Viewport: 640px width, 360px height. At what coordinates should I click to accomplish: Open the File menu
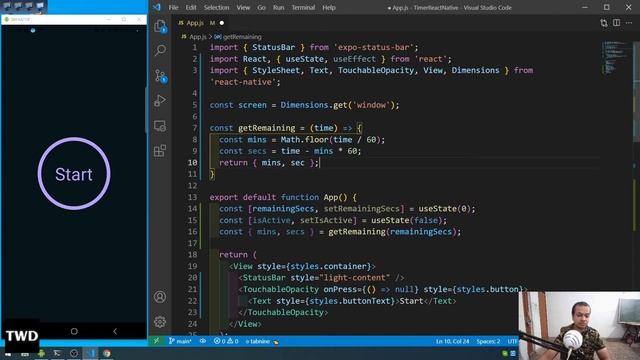click(173, 7)
